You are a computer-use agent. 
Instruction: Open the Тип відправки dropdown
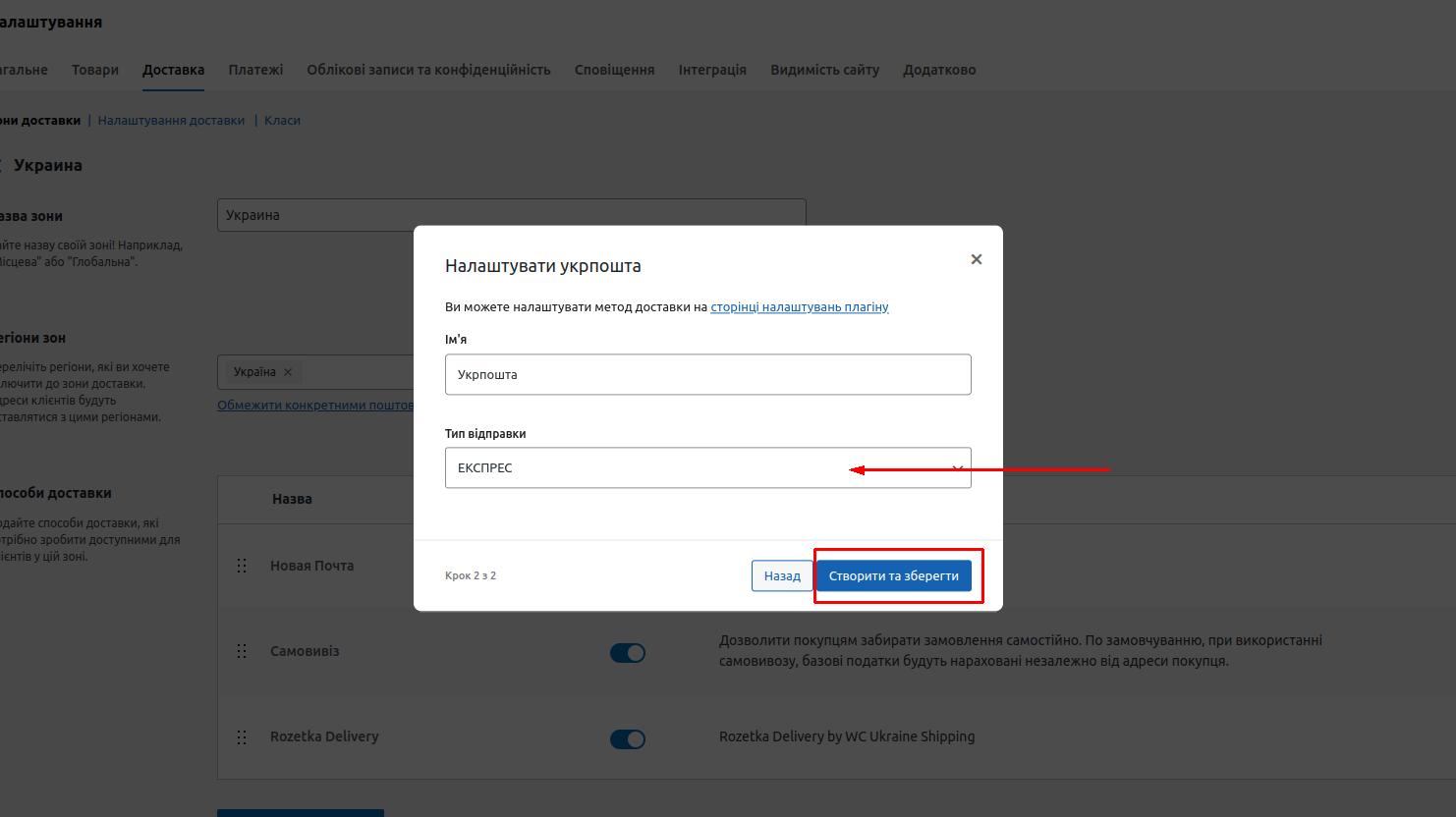pos(707,468)
